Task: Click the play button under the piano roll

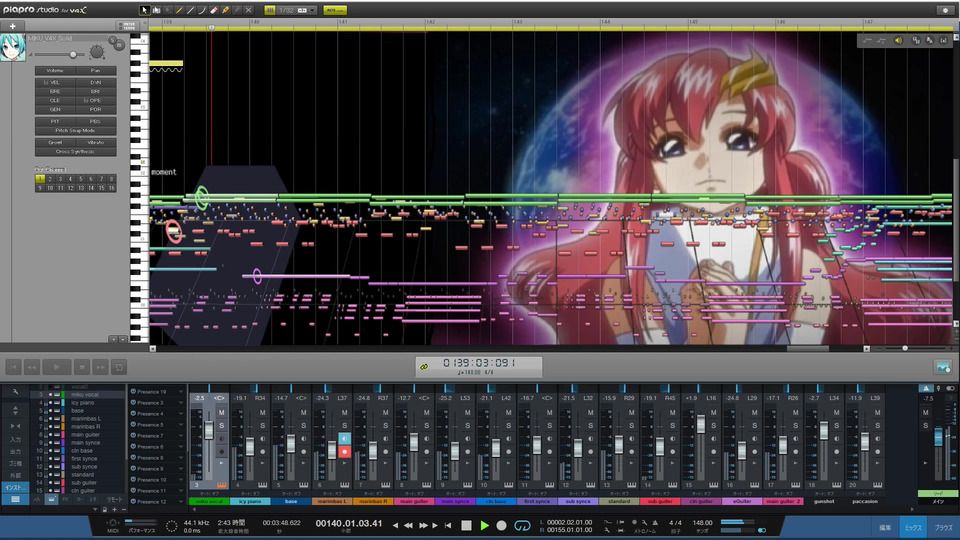Action: [x=56, y=367]
